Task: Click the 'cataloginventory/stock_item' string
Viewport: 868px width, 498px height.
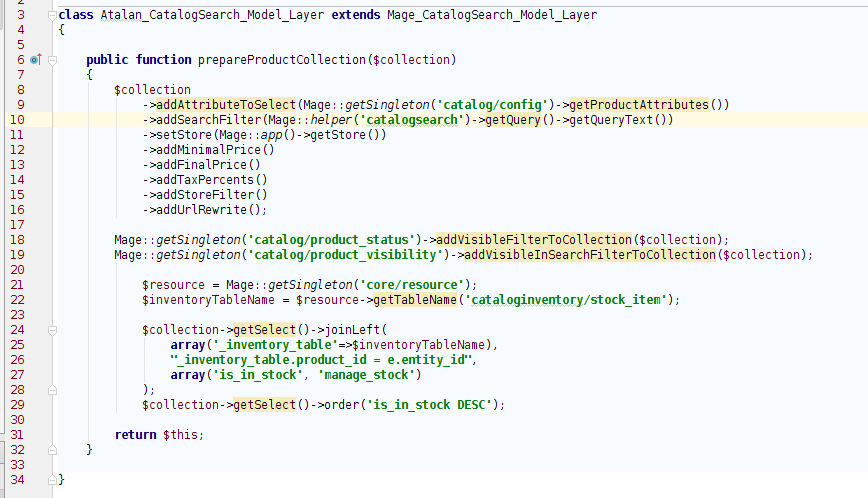Action: [566, 299]
